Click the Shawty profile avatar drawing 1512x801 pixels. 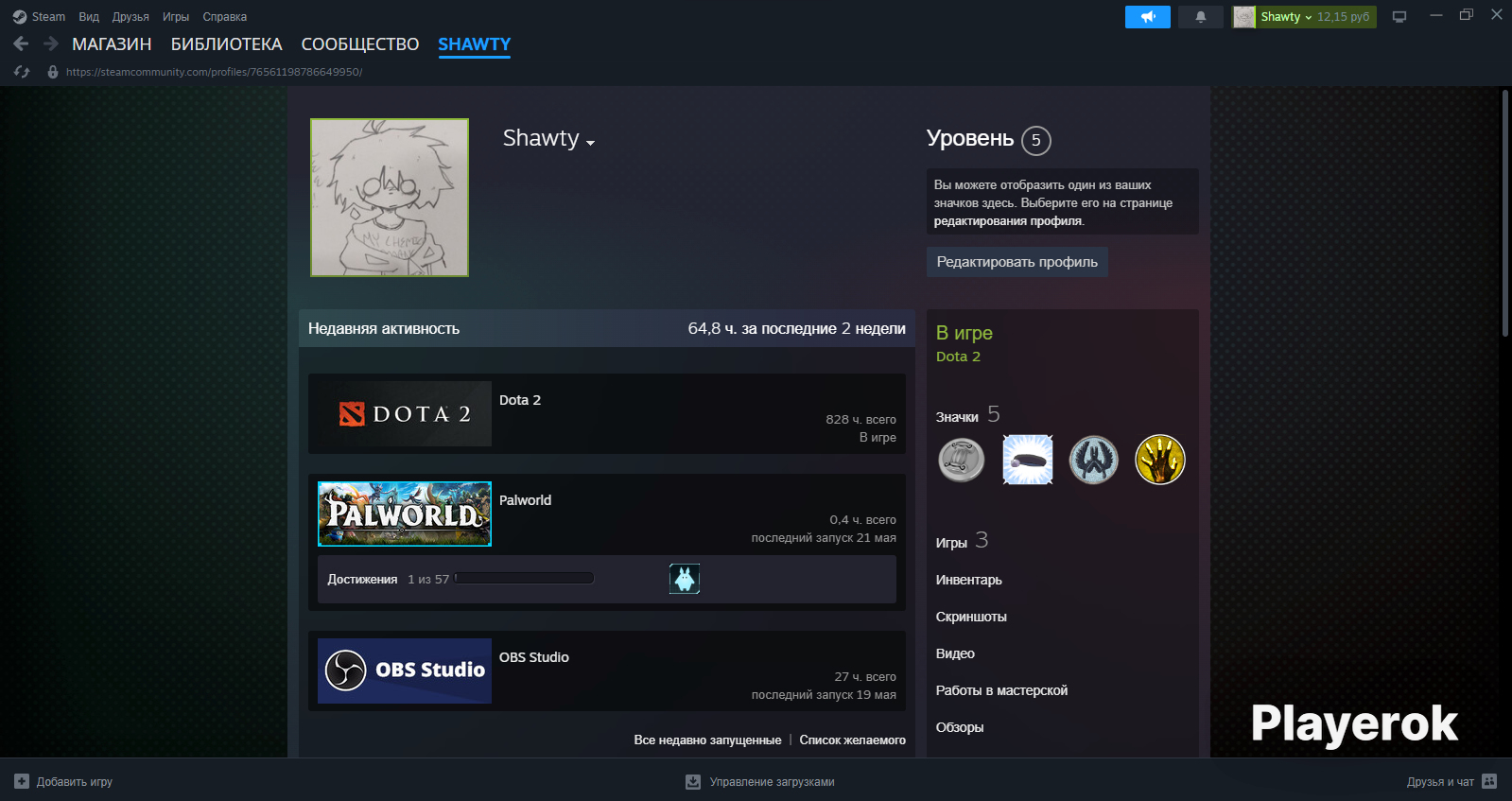click(x=390, y=198)
